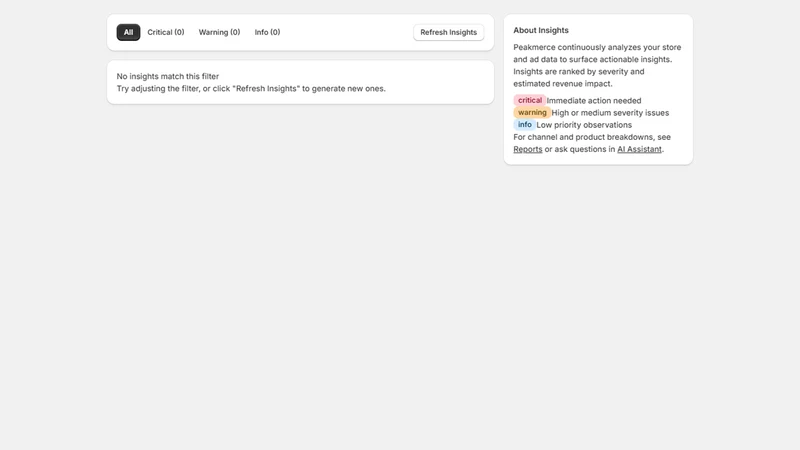
Task: Filter insights by Critical (0)
Action: pyautogui.click(x=166, y=32)
